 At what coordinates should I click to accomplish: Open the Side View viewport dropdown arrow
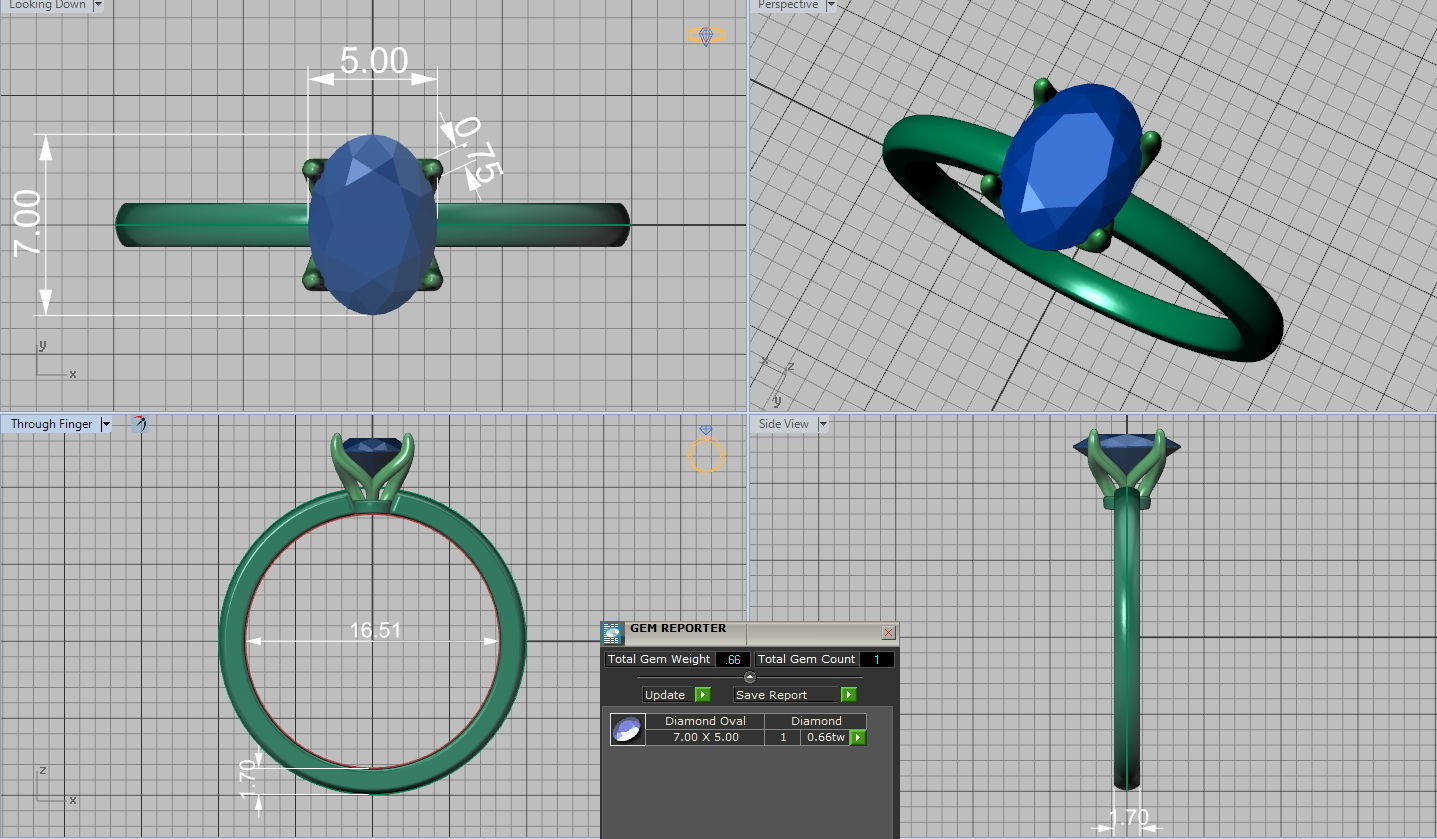coord(823,424)
